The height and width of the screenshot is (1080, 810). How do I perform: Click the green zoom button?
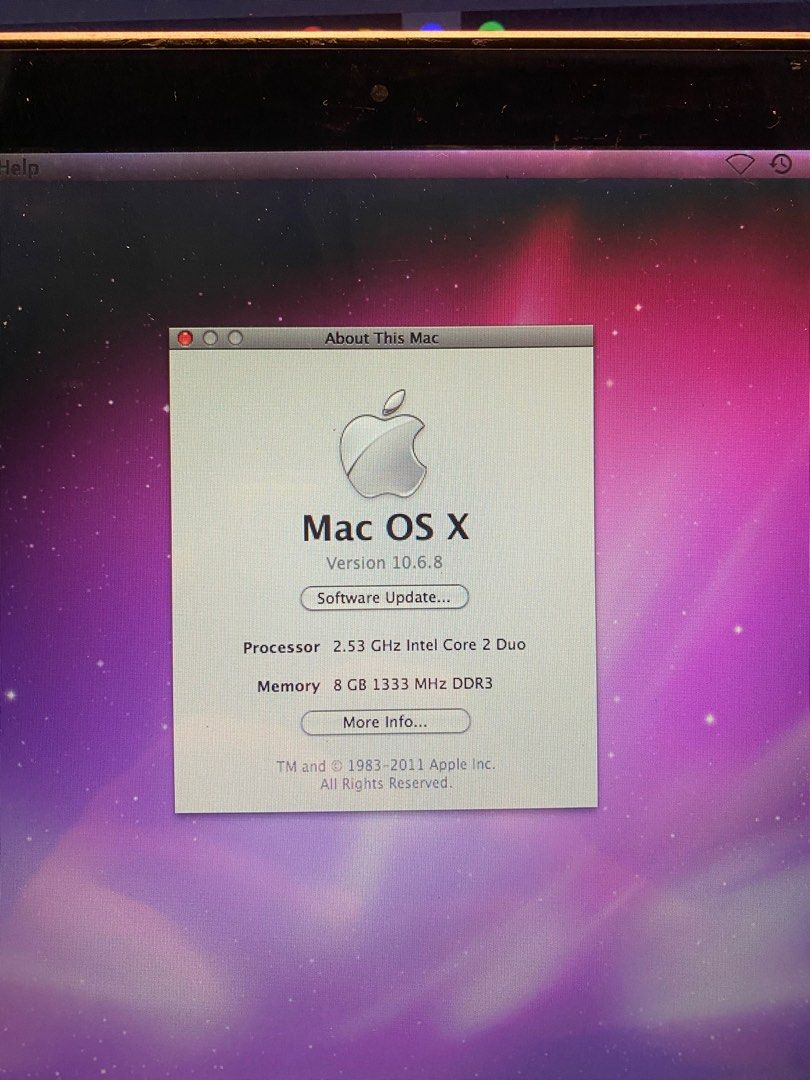click(x=233, y=338)
